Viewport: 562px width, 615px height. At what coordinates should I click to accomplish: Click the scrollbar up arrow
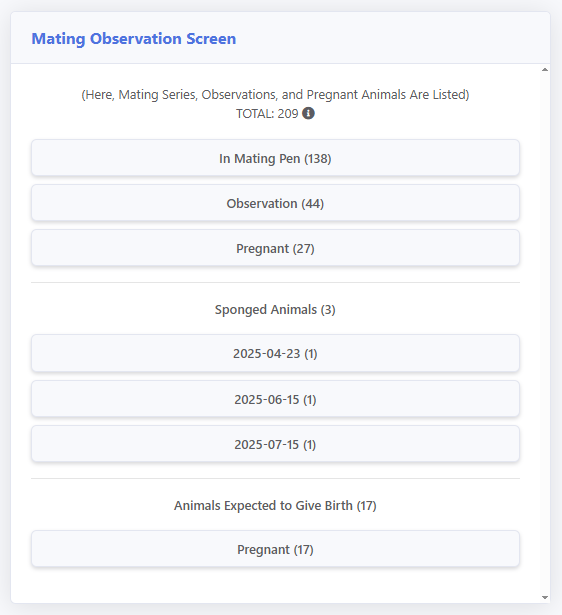click(545, 70)
